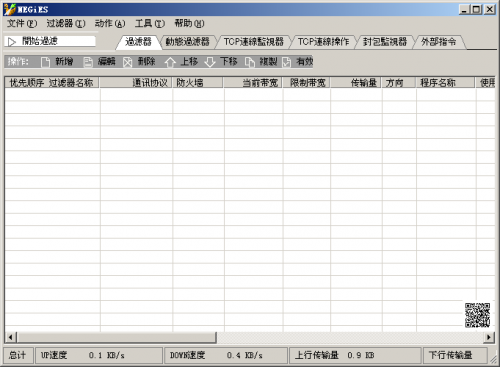Click the 開始過濾 start filtering button
Viewport: 500px width, 367px height.
50,41
